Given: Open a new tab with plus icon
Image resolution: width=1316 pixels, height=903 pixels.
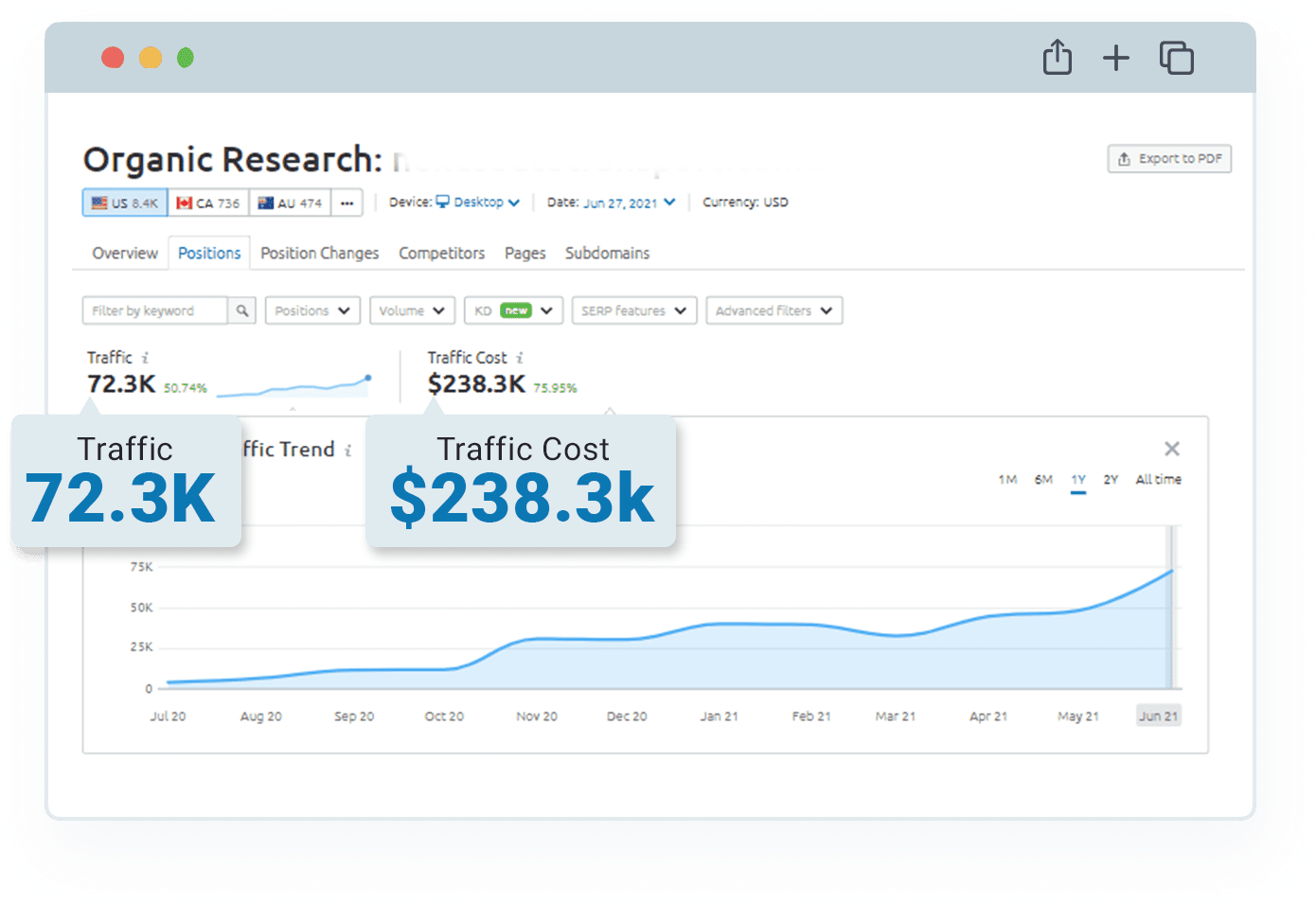Looking at the screenshot, I should tap(1116, 58).
